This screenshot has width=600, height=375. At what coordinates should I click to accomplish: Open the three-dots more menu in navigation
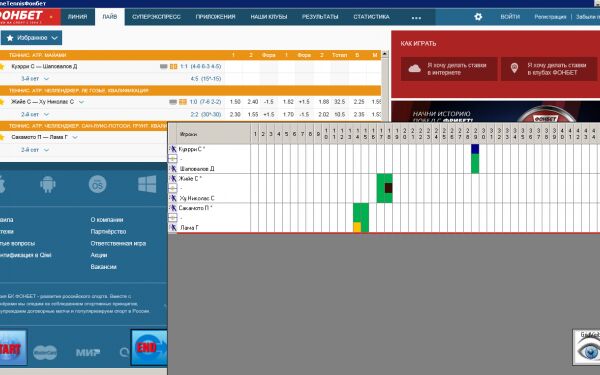coord(416,18)
